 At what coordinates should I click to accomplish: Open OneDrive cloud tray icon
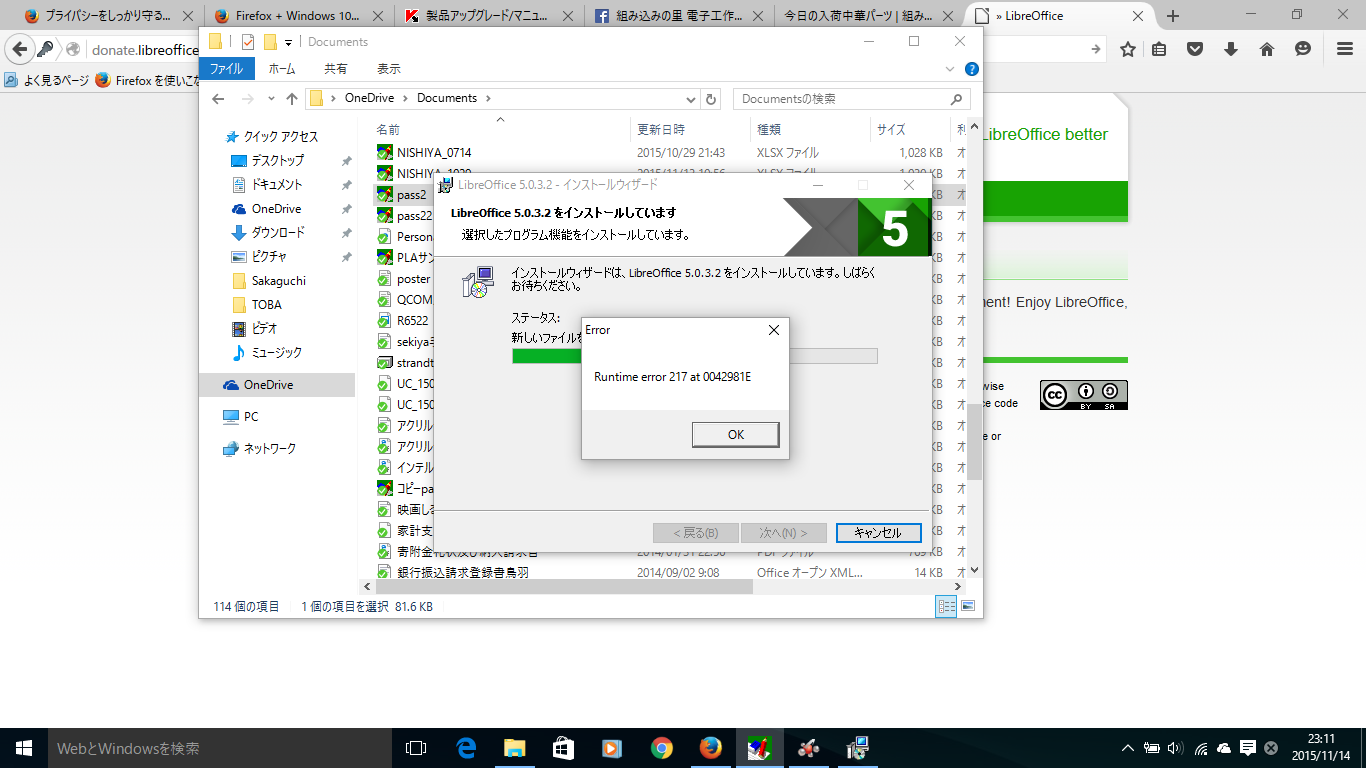(1223, 748)
